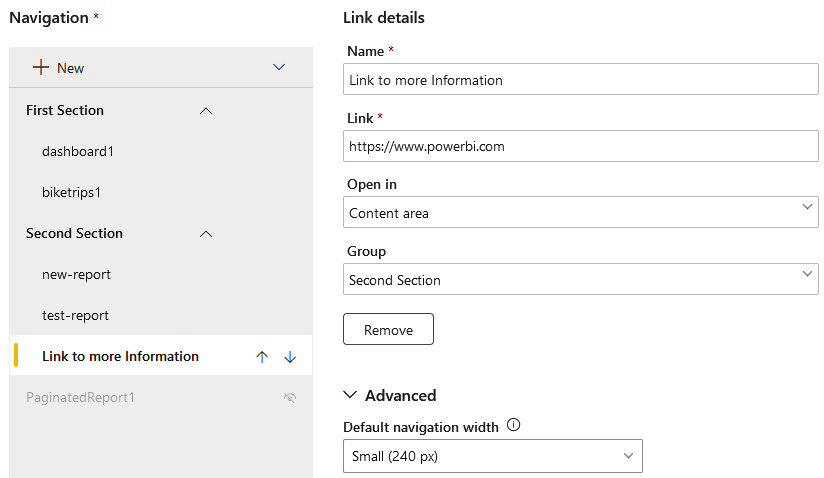Screen dimensions: 824x478
Task: Collapse the Advanced section
Action: tap(351, 395)
